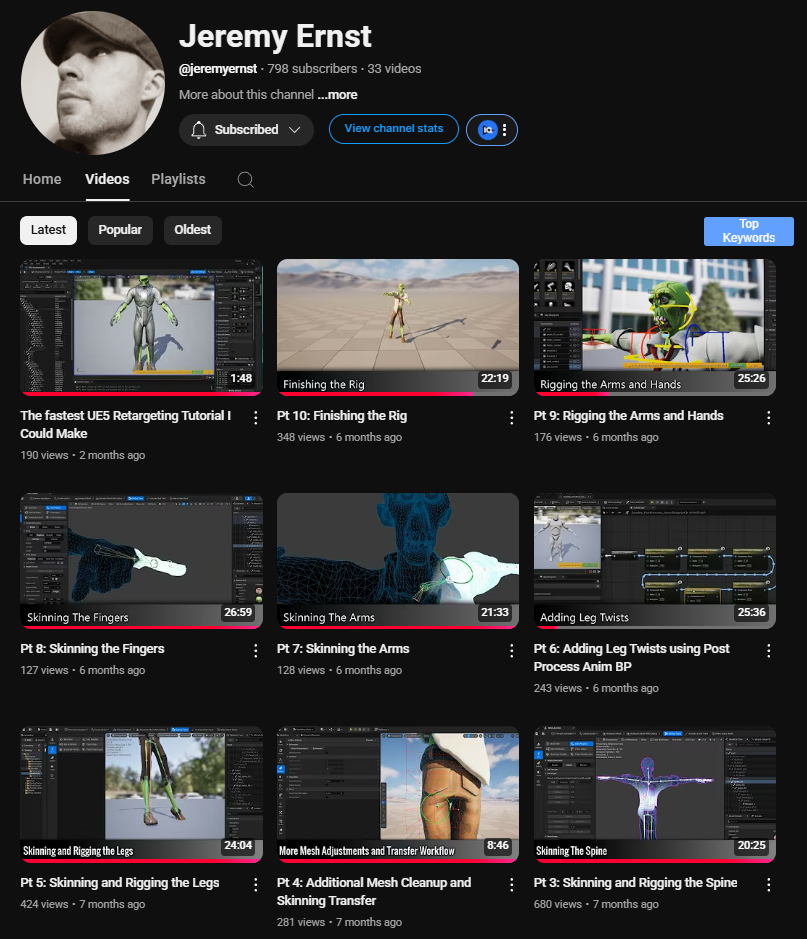Click the Skinning and Rigging the Legs thumbnail
807x939 pixels.
141,794
